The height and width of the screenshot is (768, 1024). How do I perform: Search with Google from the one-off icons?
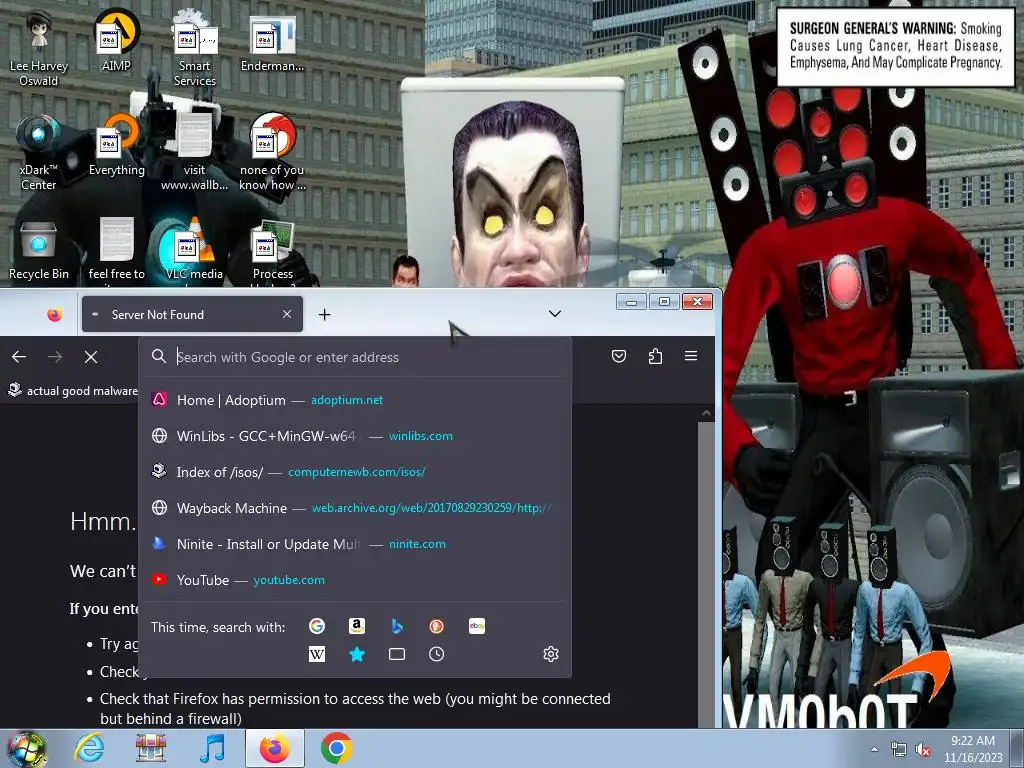pyautogui.click(x=317, y=626)
